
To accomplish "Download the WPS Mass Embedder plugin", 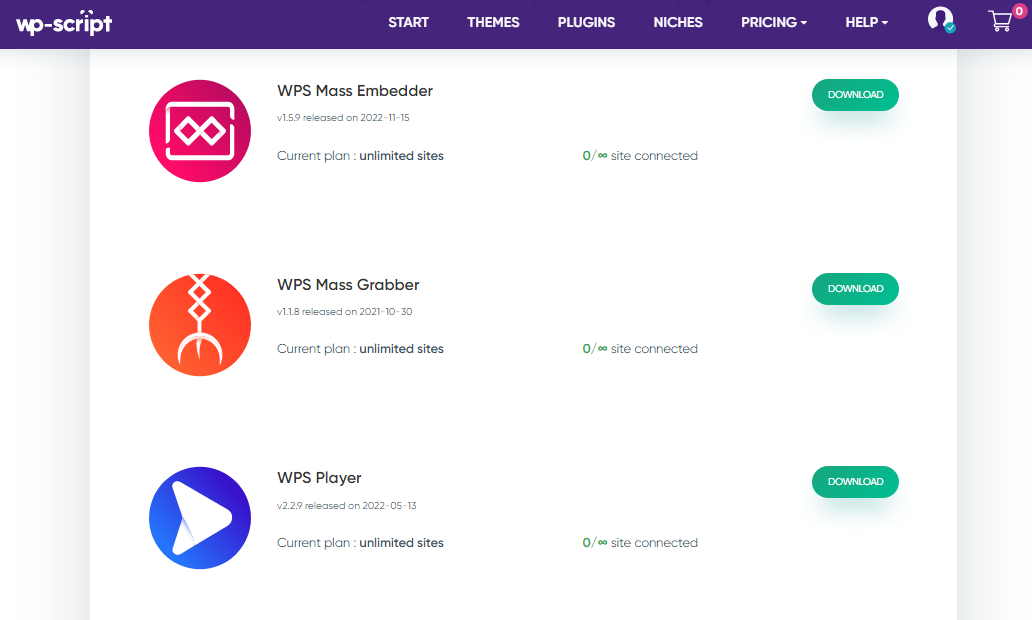I will click(x=855, y=95).
